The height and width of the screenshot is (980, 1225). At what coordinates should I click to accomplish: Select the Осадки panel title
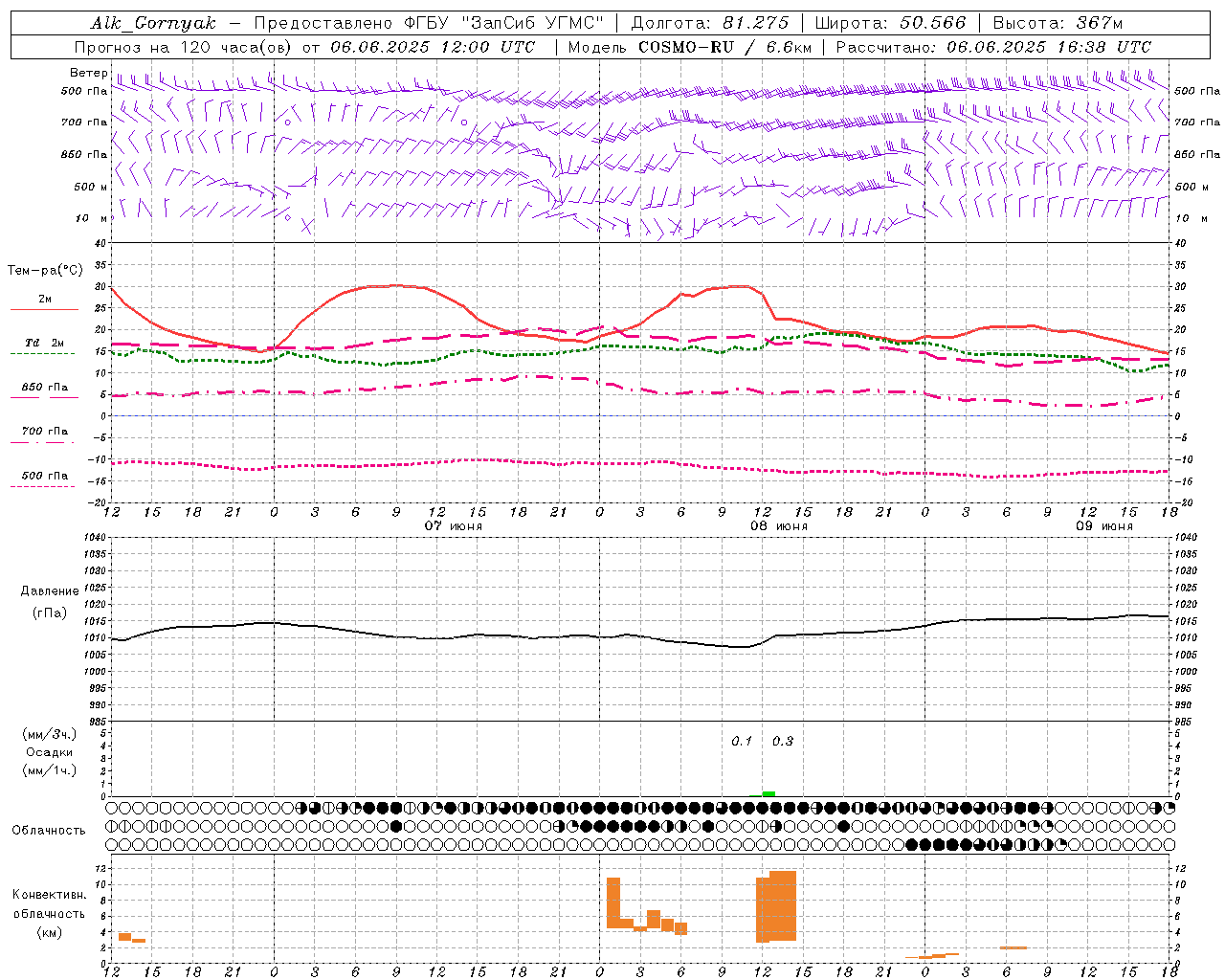50,752
